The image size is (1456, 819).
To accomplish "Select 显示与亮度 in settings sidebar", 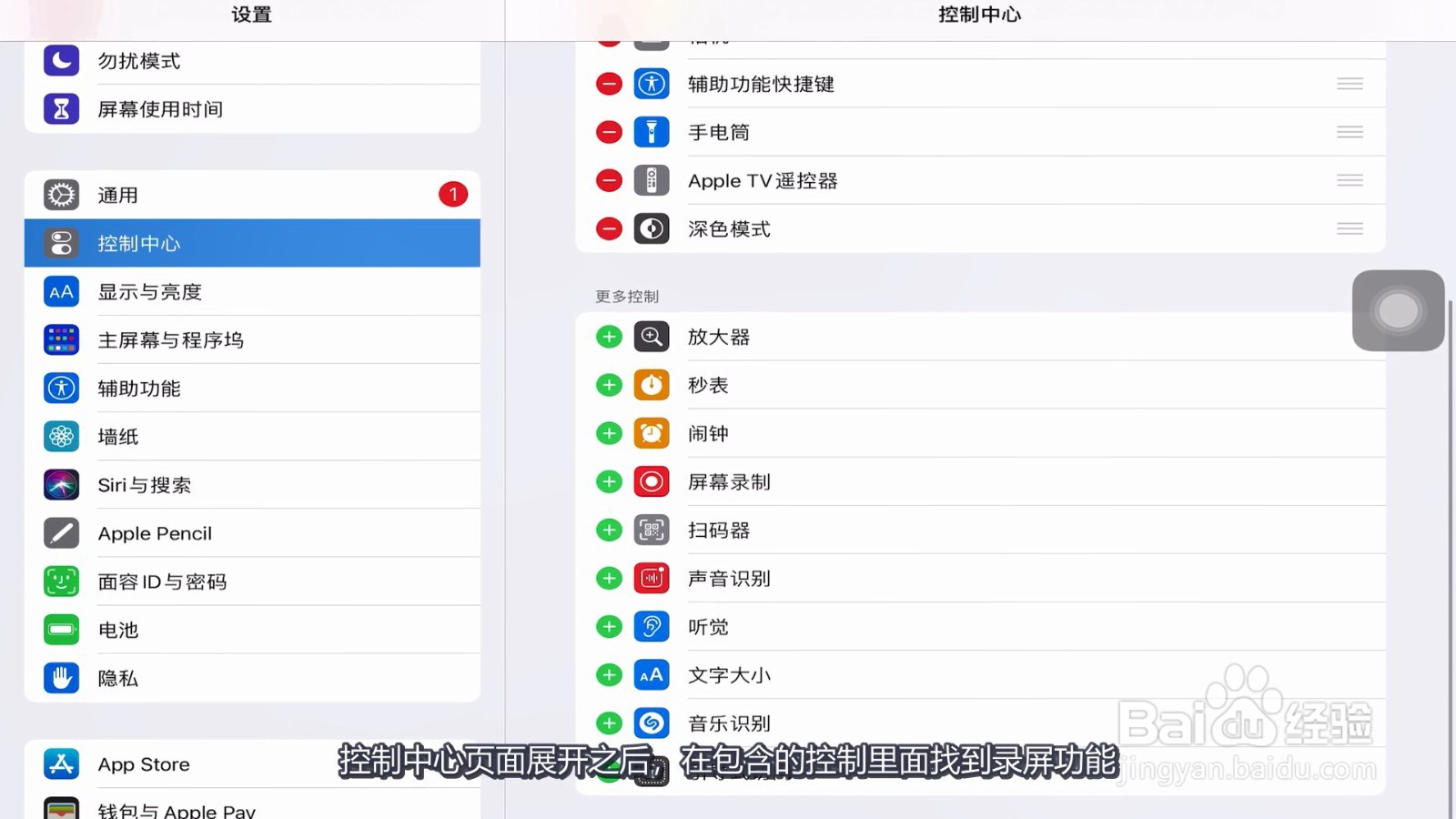I will click(x=252, y=292).
